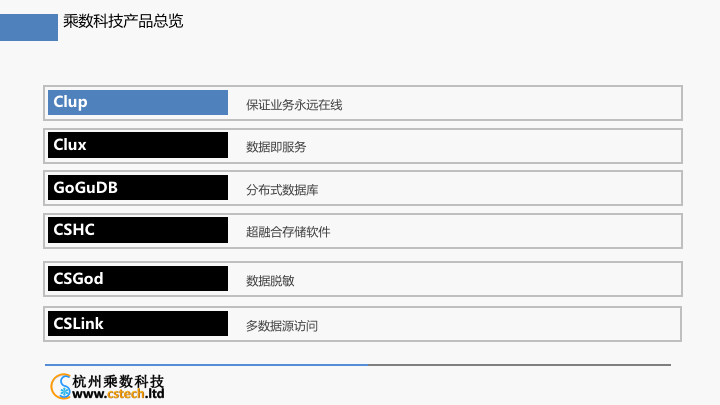Screen dimensions: 720x405
Task: Click the 保证业务永远在线 description text
Action: (x=294, y=104)
